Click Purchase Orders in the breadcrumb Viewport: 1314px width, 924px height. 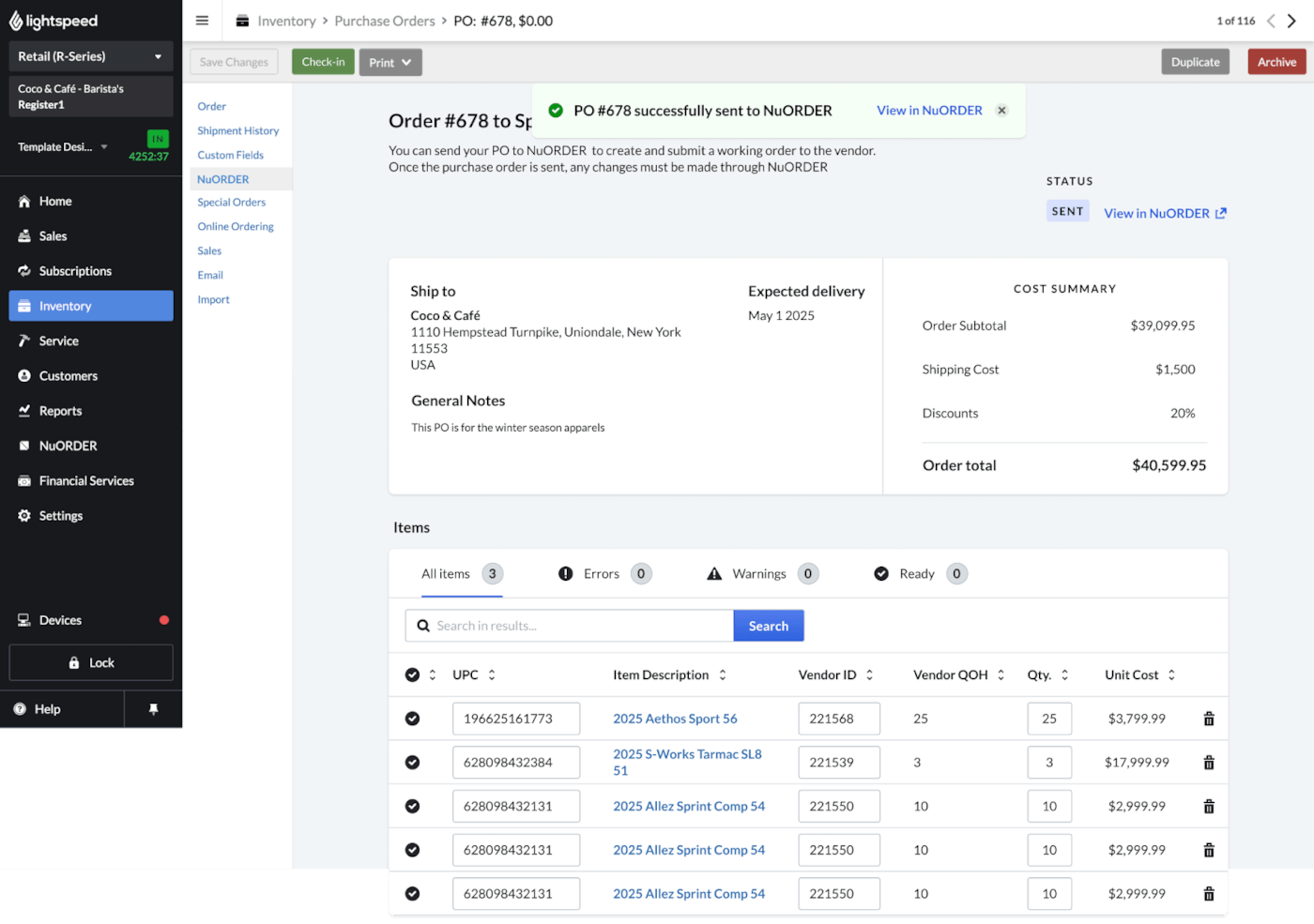click(385, 21)
